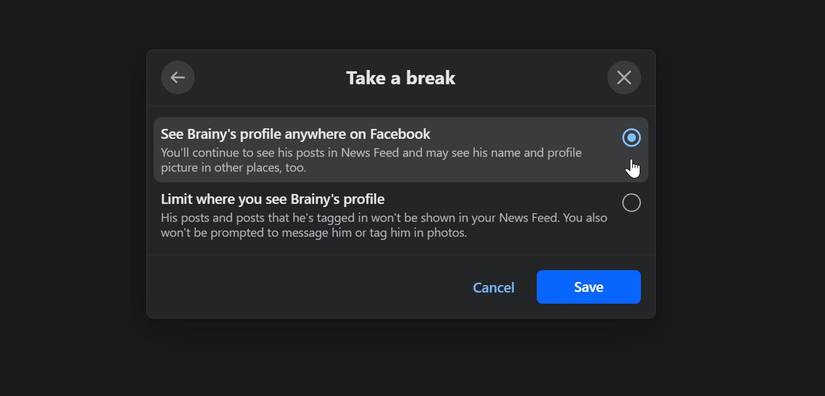This screenshot has width=825, height=396.
Task: Cancel the Take a break changes
Action: pyautogui.click(x=494, y=288)
